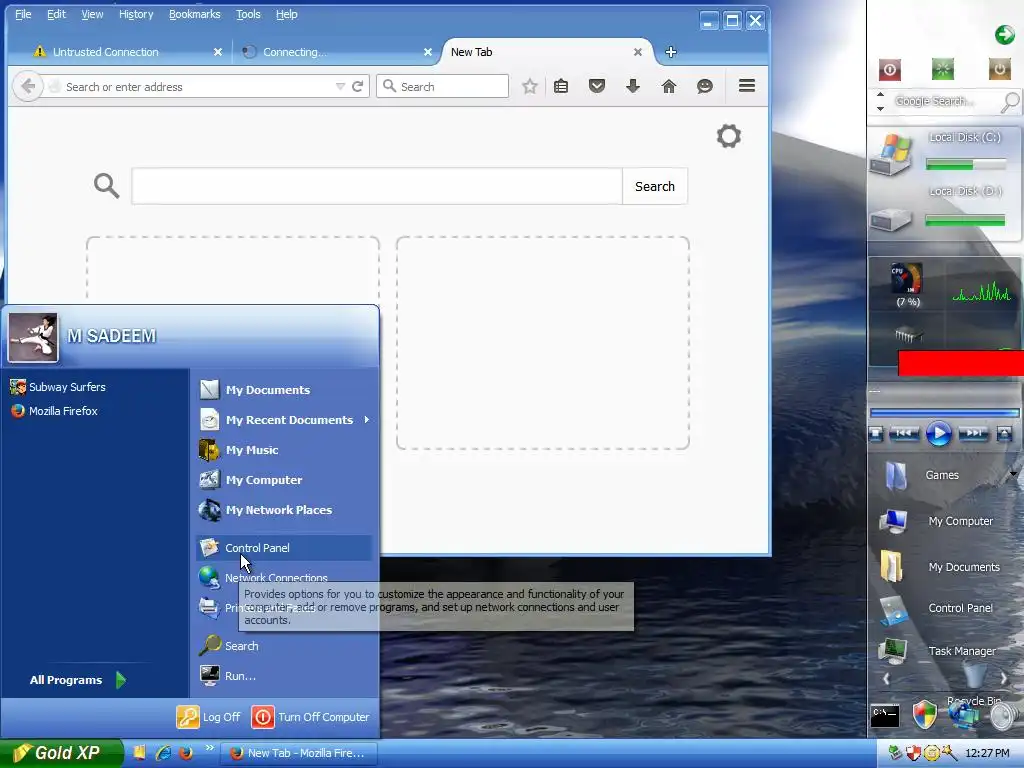Viewport: 1024px width, 768px height.
Task: Click the Google Search gadget up arrow
Action: click(x=880, y=95)
